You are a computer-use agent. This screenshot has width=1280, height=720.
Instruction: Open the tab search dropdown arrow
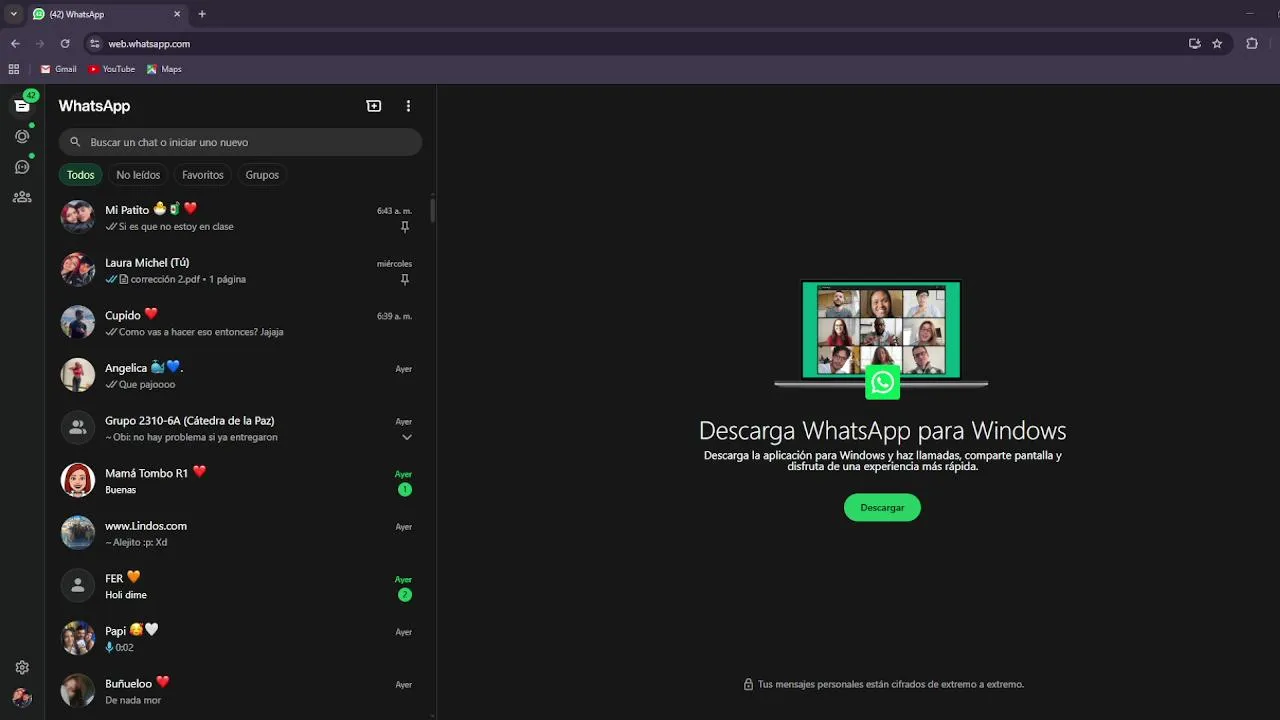(13, 14)
